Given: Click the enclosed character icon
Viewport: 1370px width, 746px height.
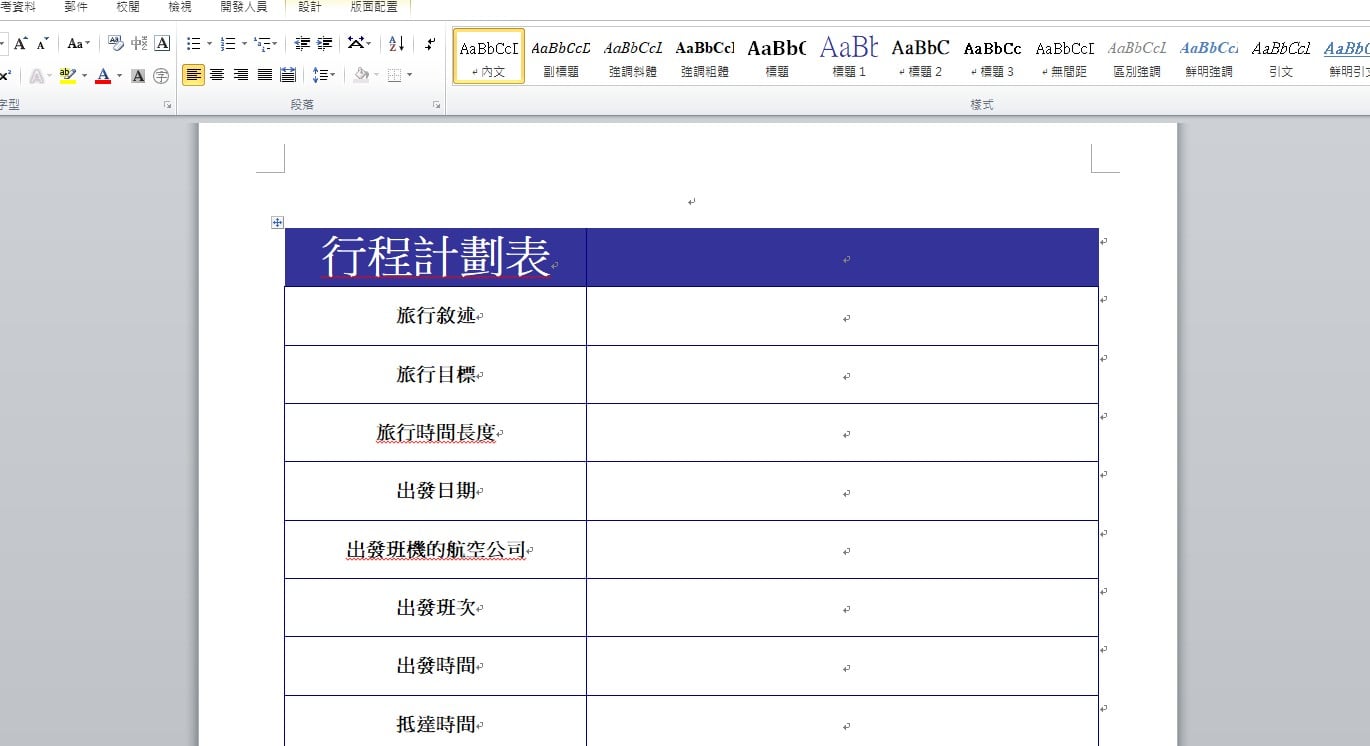Looking at the screenshot, I should [x=160, y=75].
